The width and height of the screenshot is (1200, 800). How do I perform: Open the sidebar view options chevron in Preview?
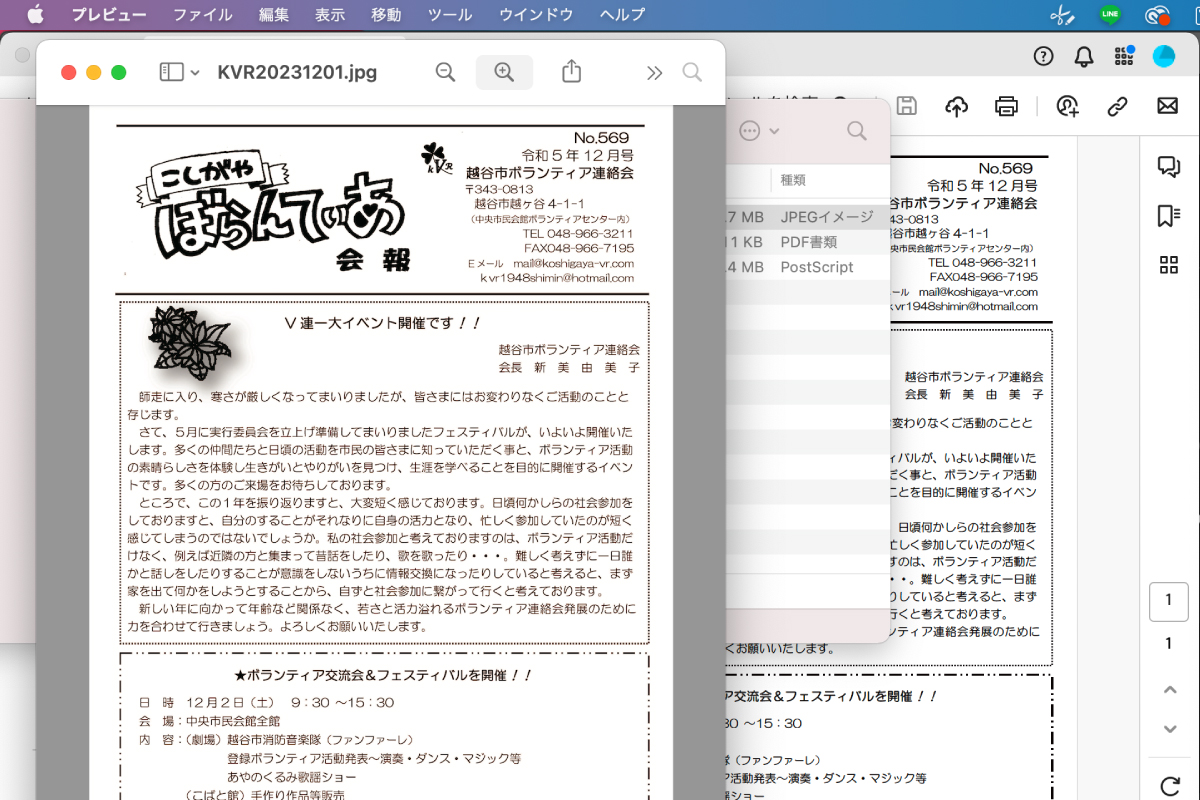point(195,73)
